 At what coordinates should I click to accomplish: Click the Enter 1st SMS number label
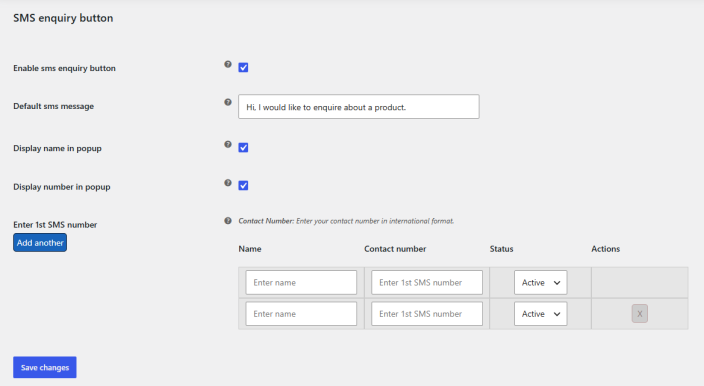coord(55,225)
